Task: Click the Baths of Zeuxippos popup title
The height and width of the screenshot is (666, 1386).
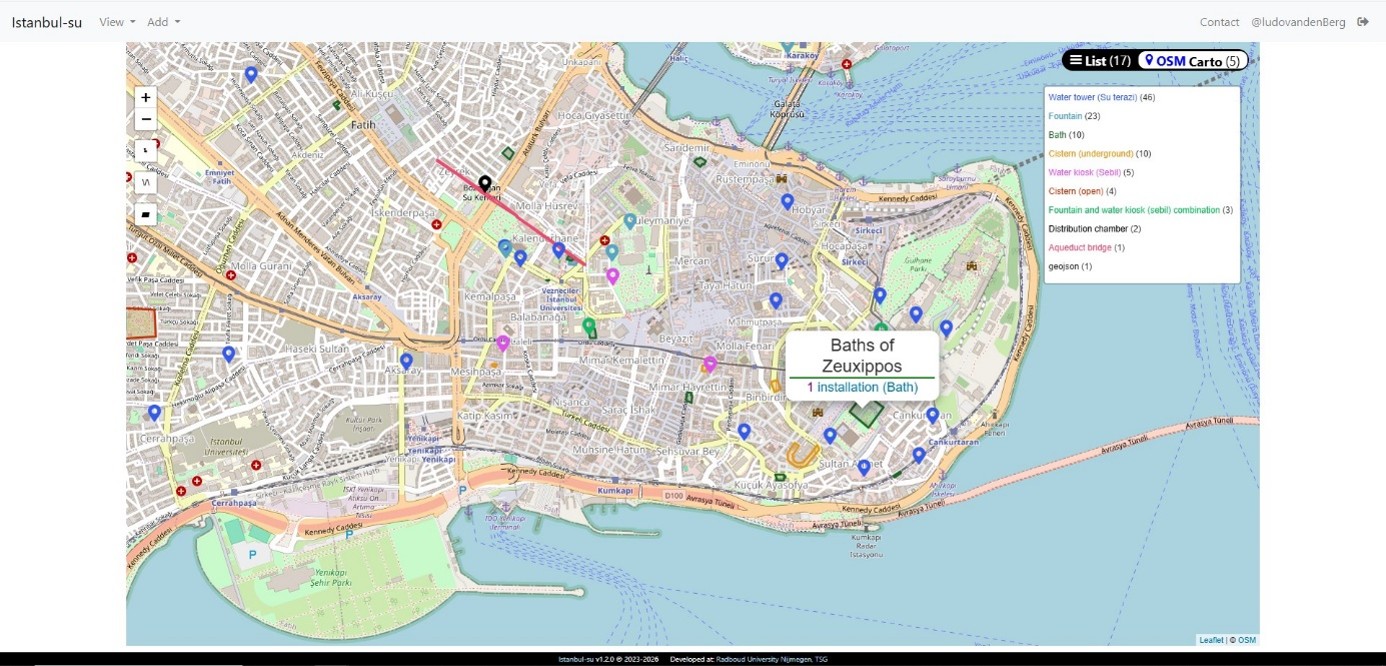Action: (862, 356)
